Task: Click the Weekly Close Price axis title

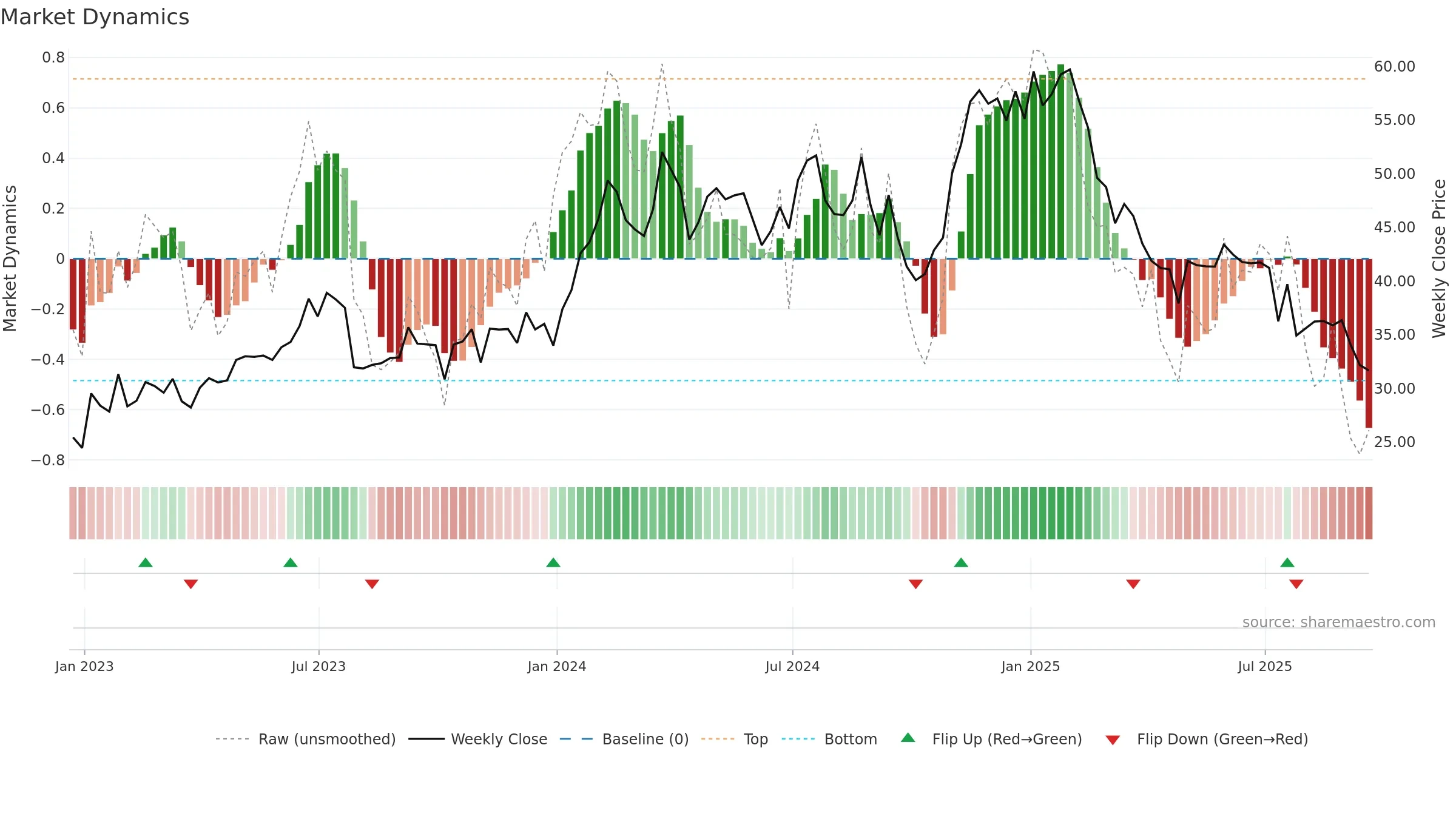Action: click(x=1439, y=258)
